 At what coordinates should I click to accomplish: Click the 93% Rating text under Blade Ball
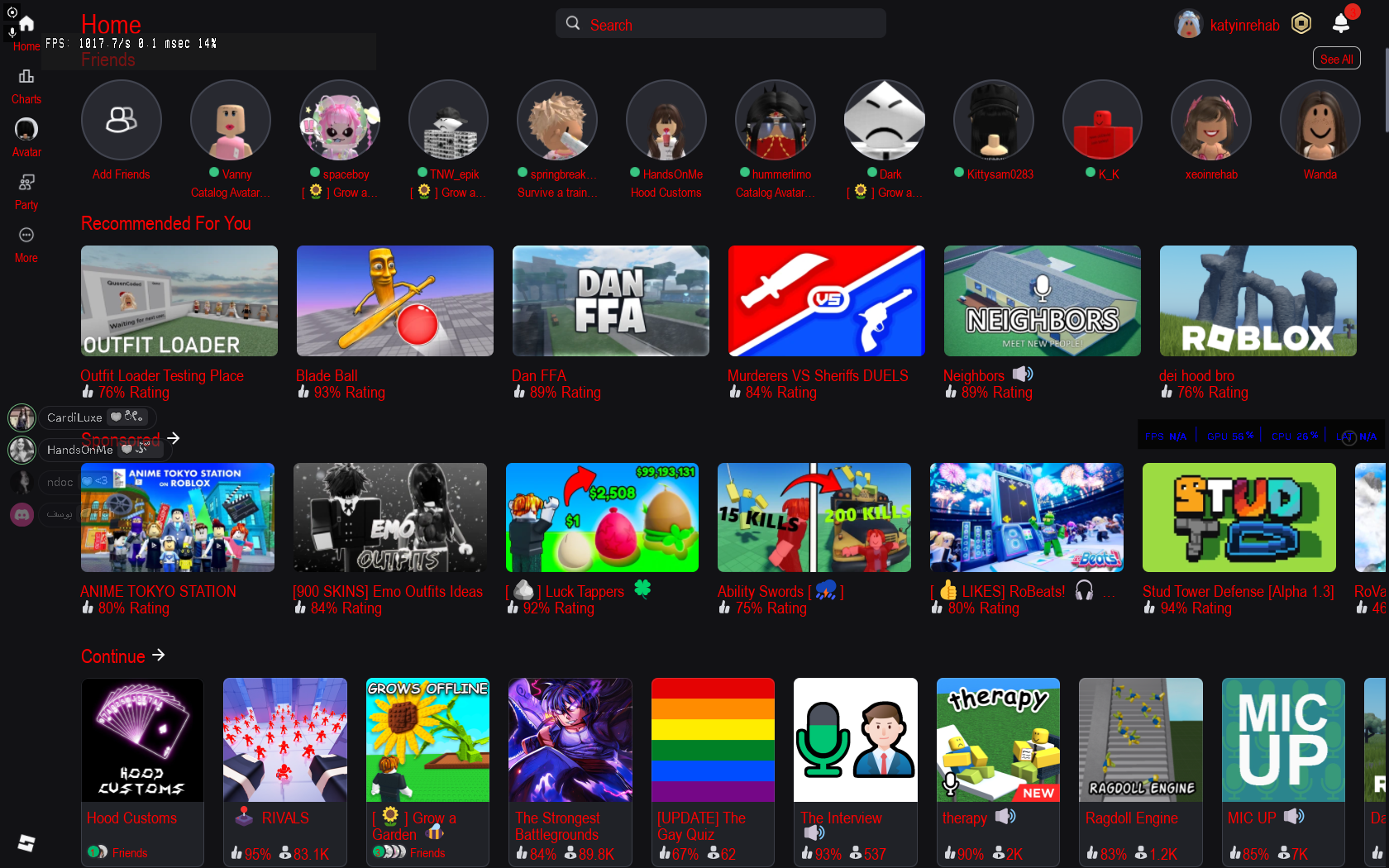coord(349,393)
